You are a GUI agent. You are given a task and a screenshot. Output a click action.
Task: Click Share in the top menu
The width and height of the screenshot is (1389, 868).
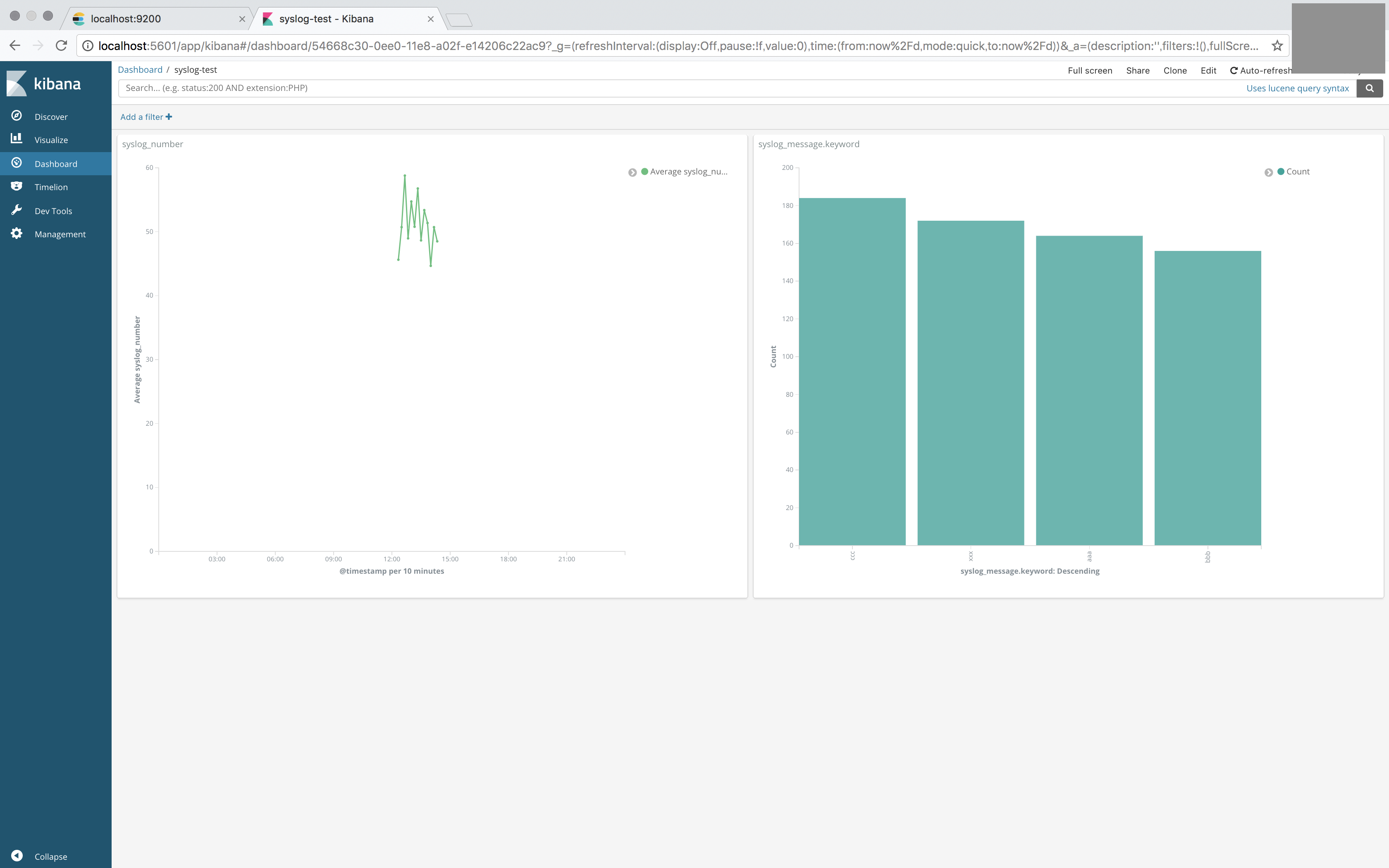pyautogui.click(x=1138, y=70)
